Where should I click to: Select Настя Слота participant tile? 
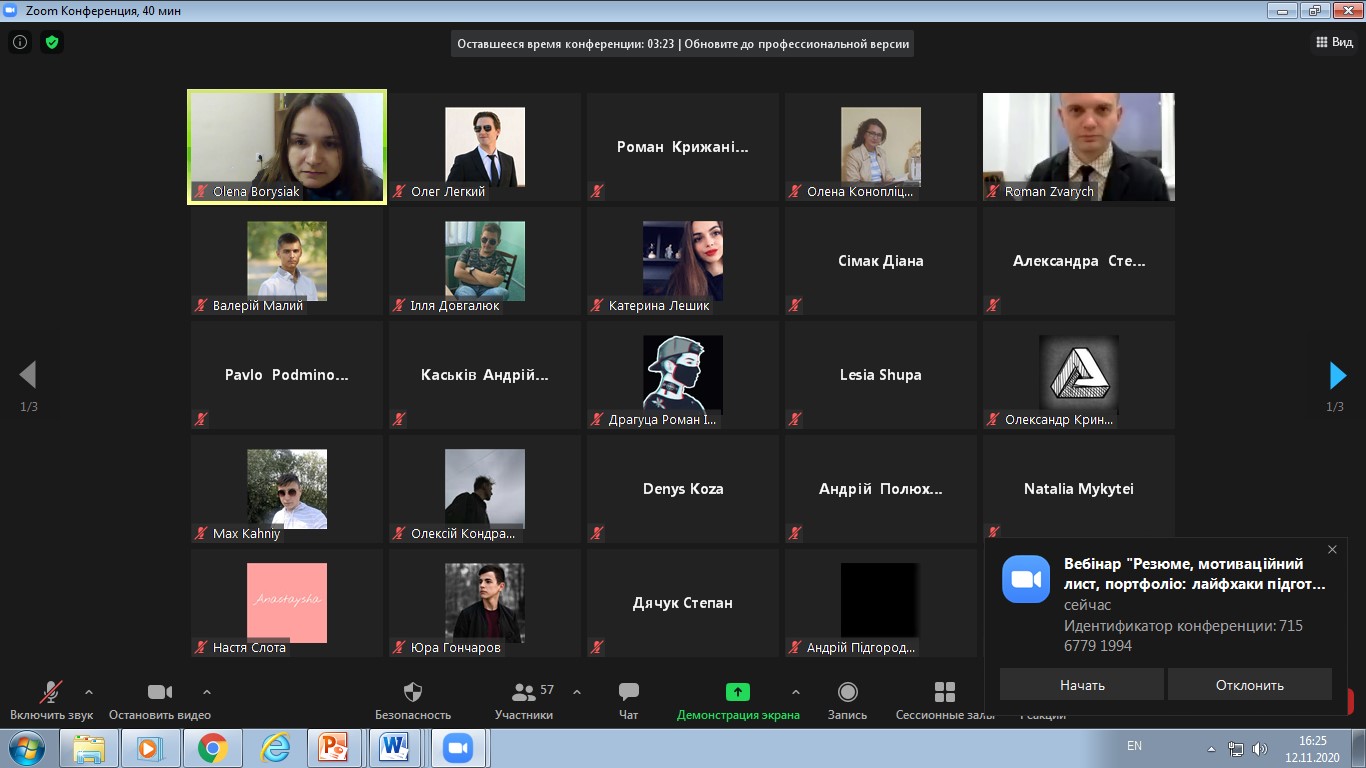coord(287,603)
